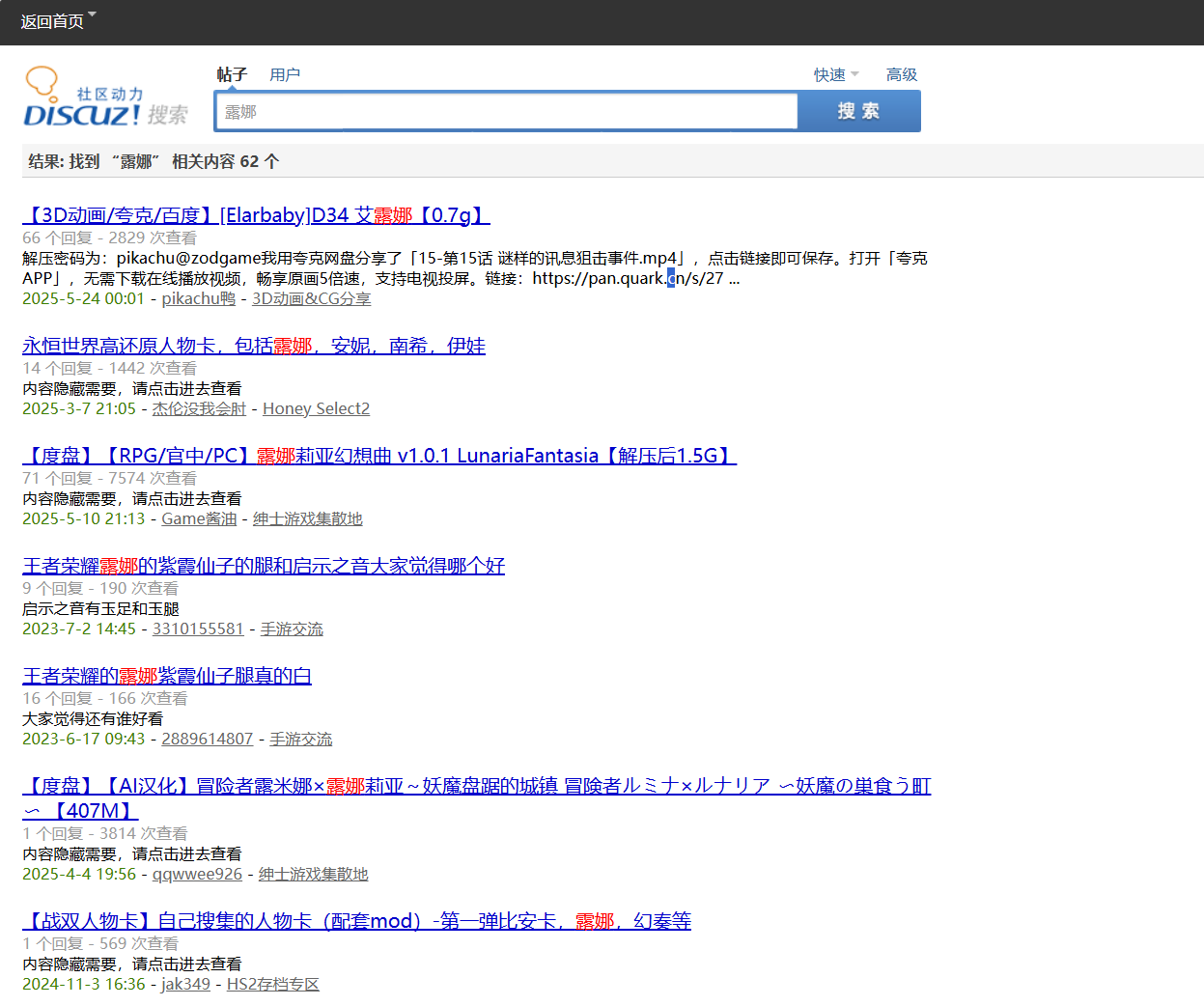The width and height of the screenshot is (1204, 1006).
Task: View author 2889614807's profile
Action: tap(207, 740)
